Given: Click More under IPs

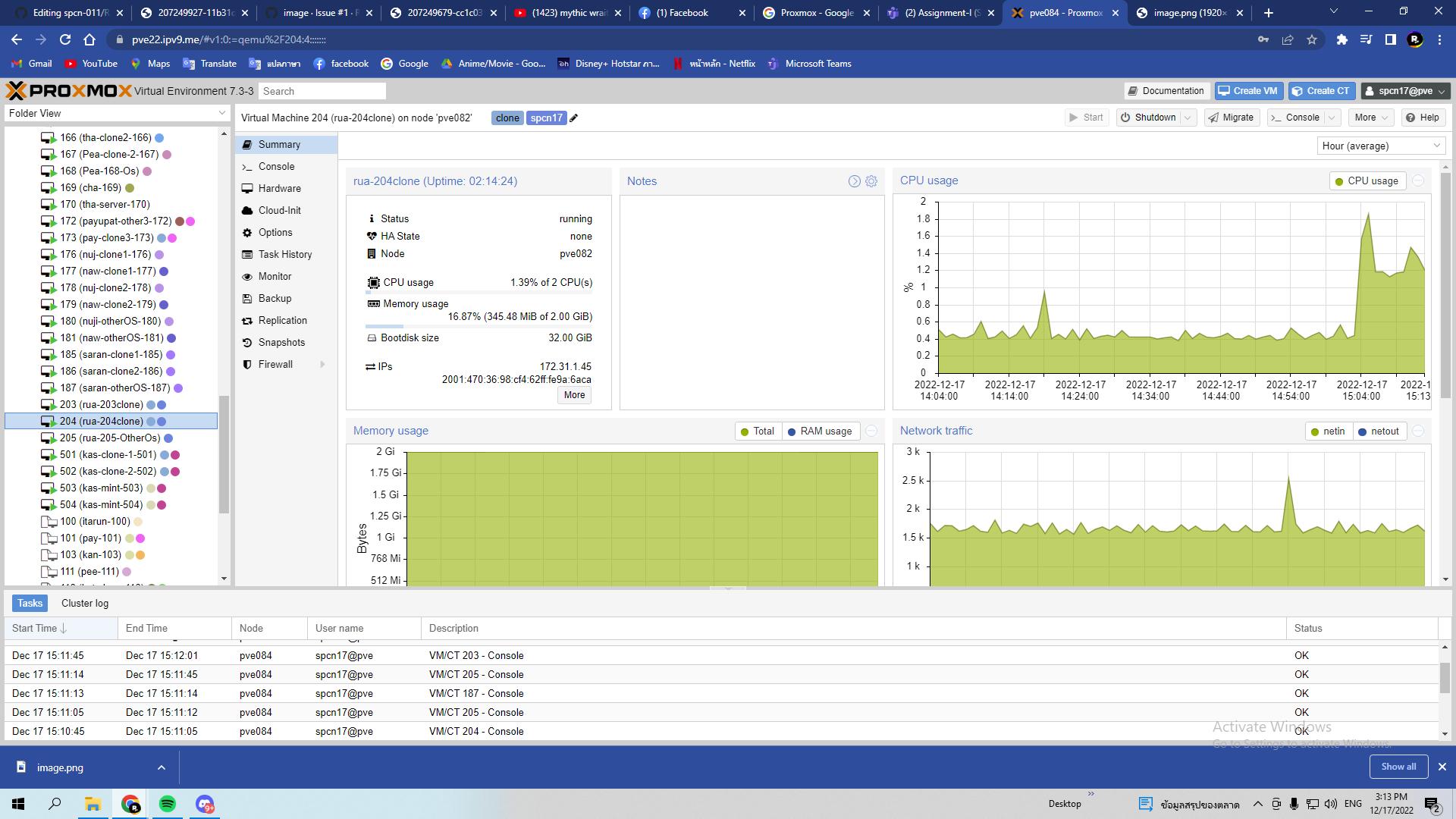Looking at the screenshot, I should click(x=575, y=395).
